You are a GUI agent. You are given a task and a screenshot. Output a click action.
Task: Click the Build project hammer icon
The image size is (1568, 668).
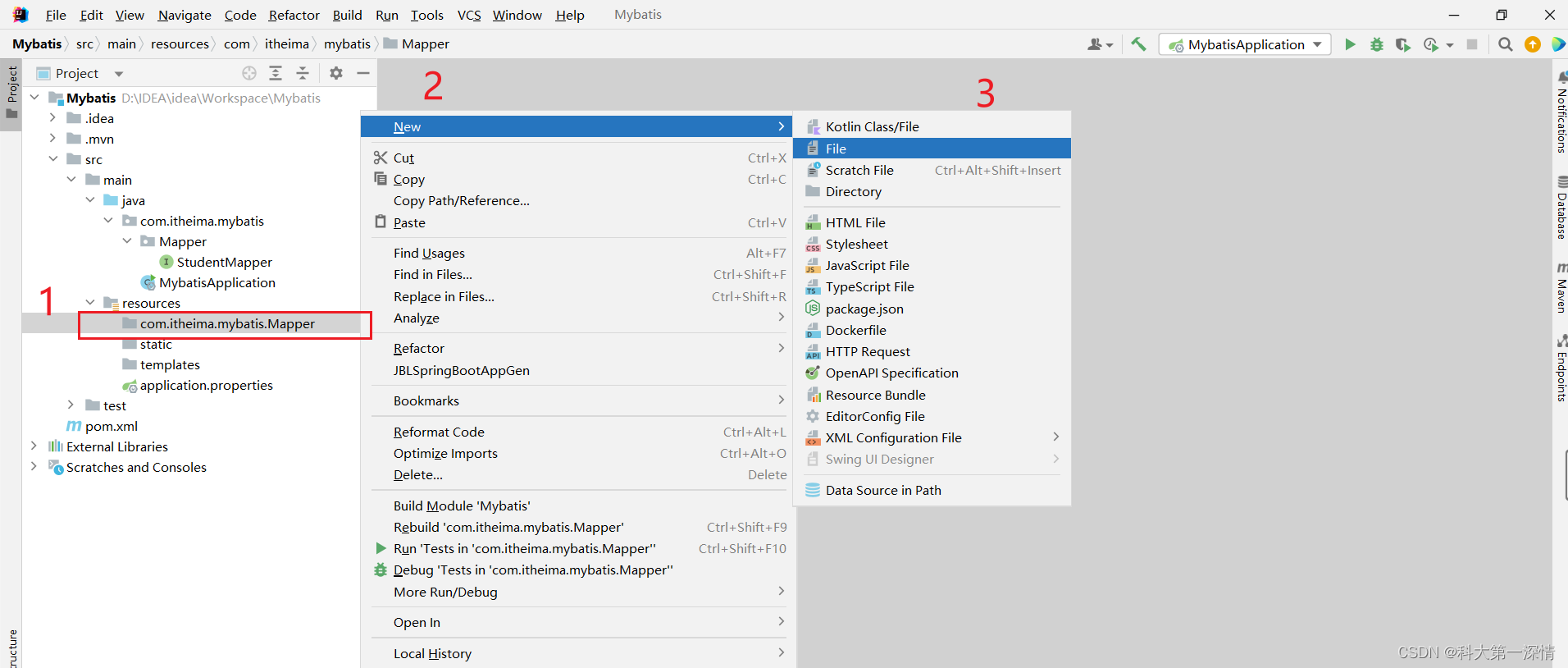(x=1138, y=44)
